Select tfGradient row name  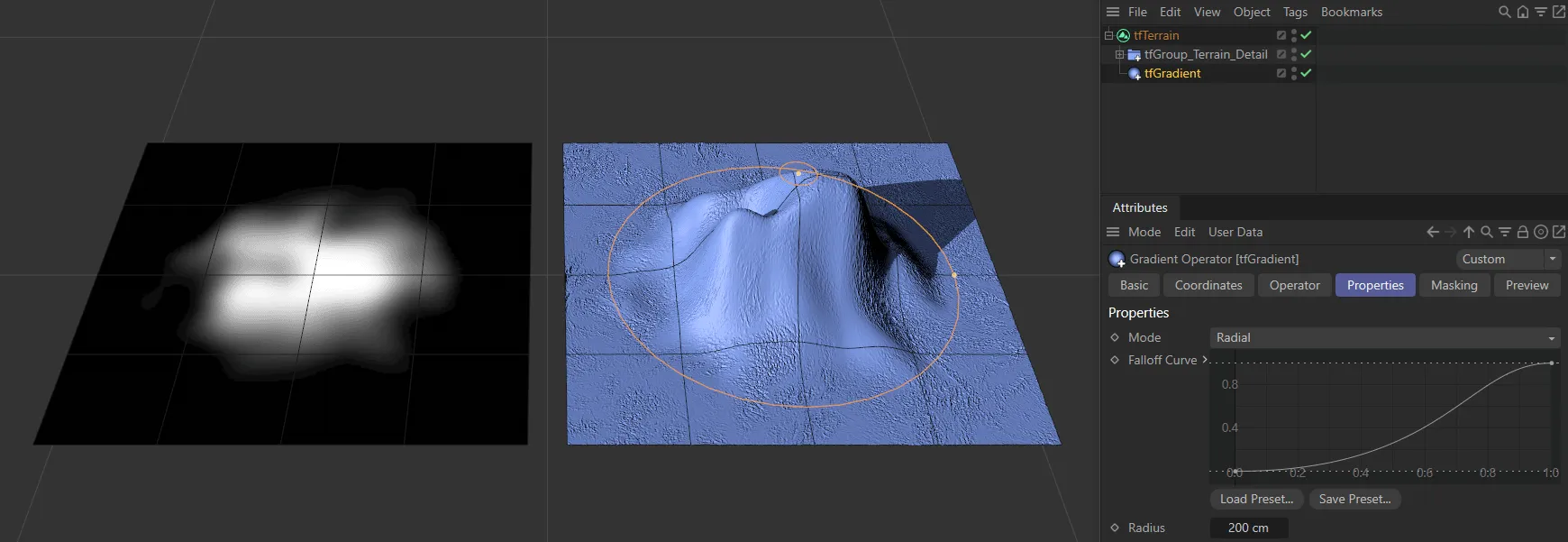click(x=1171, y=73)
